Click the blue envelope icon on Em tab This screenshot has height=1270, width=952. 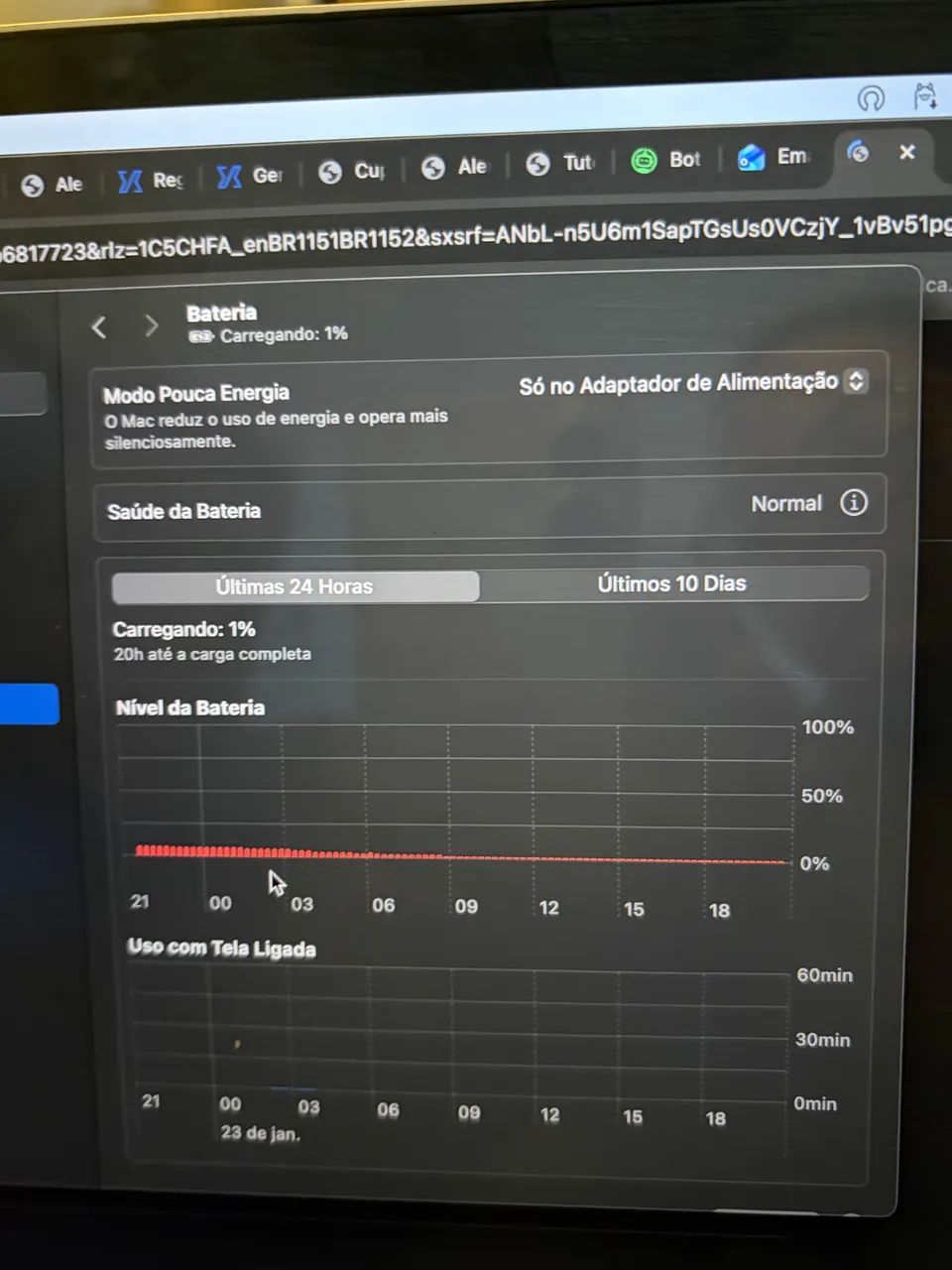751,158
